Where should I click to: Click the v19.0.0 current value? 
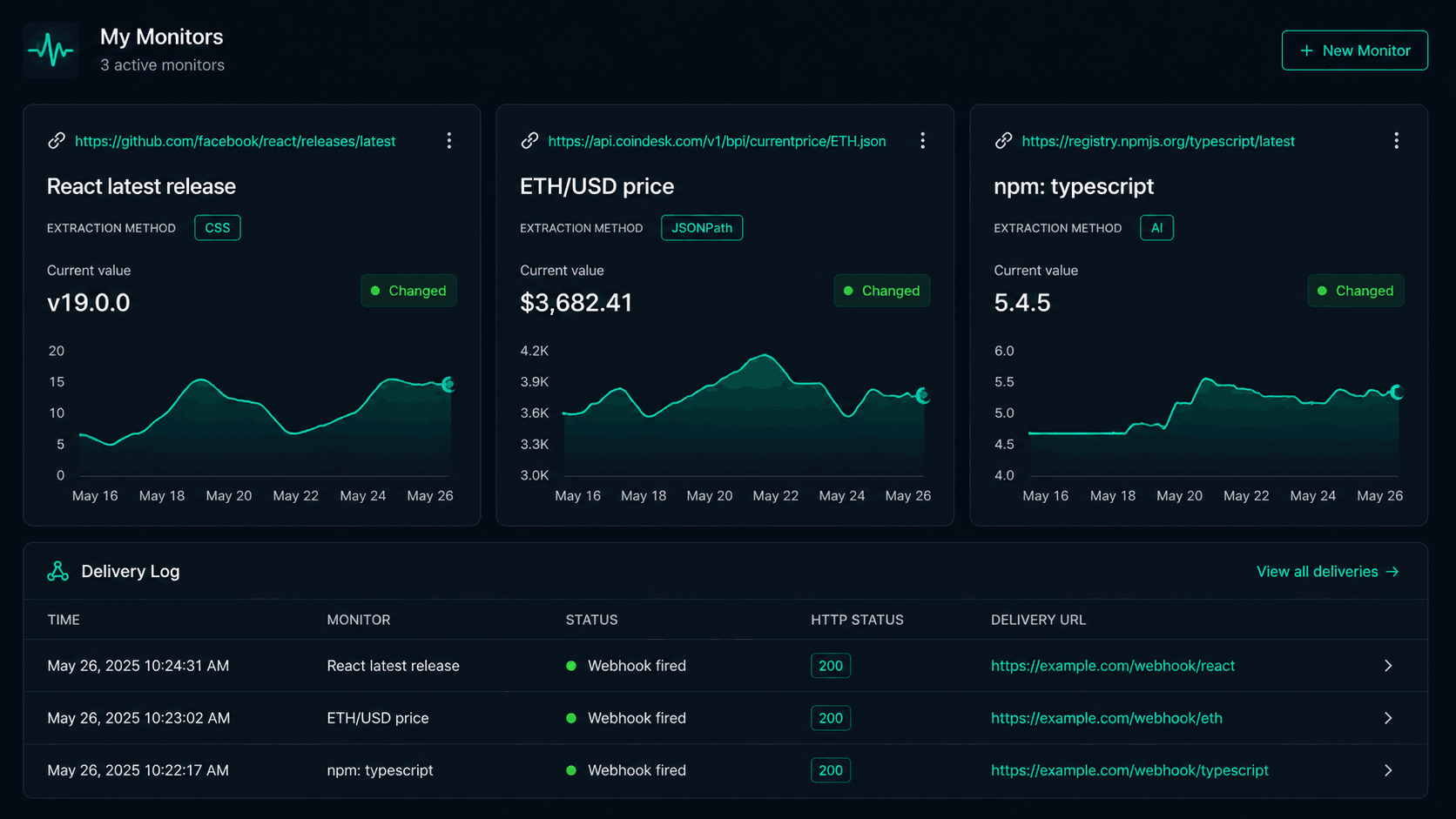(89, 303)
